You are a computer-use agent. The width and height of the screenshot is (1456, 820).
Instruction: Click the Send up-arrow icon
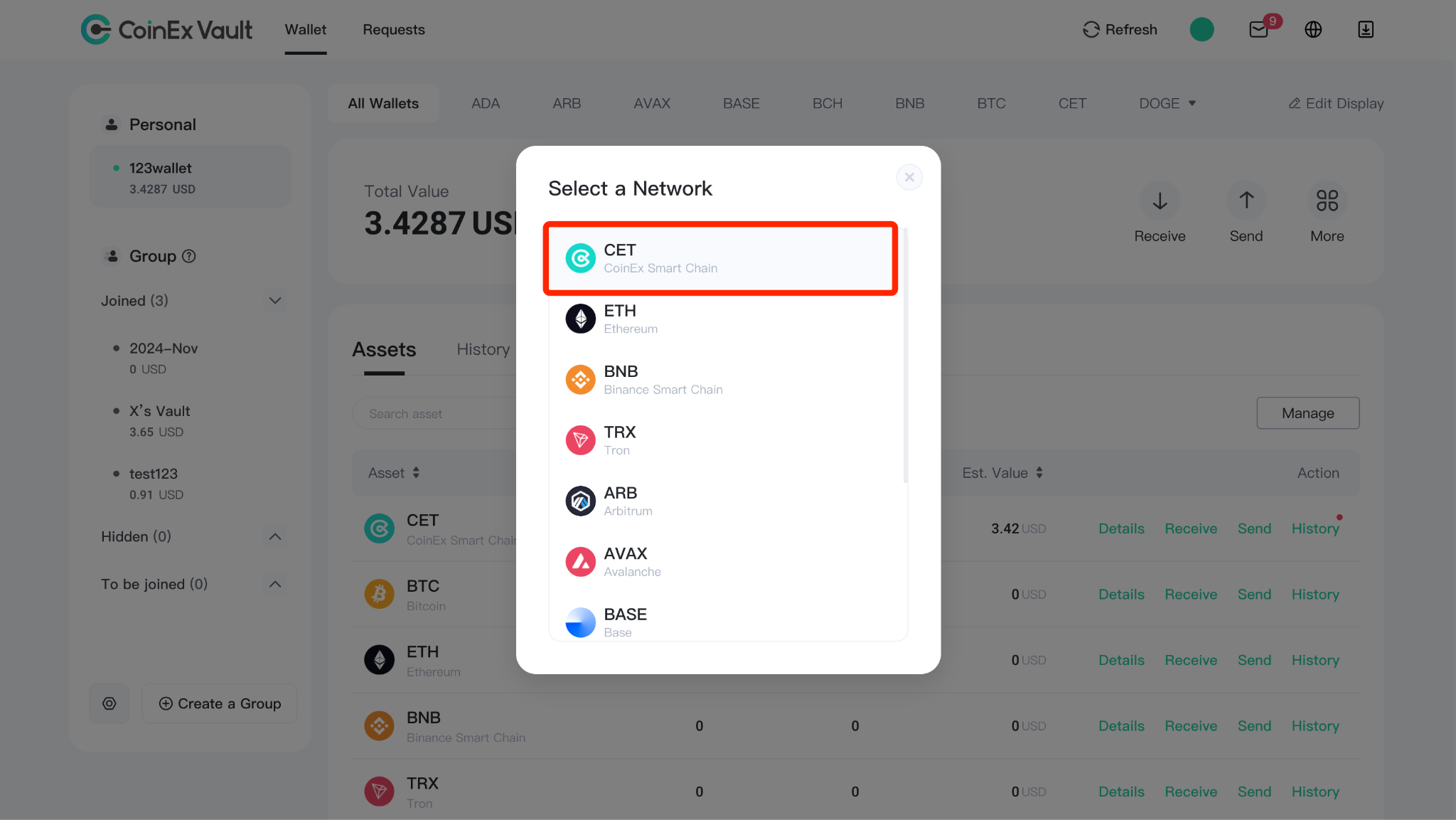[1246, 201]
